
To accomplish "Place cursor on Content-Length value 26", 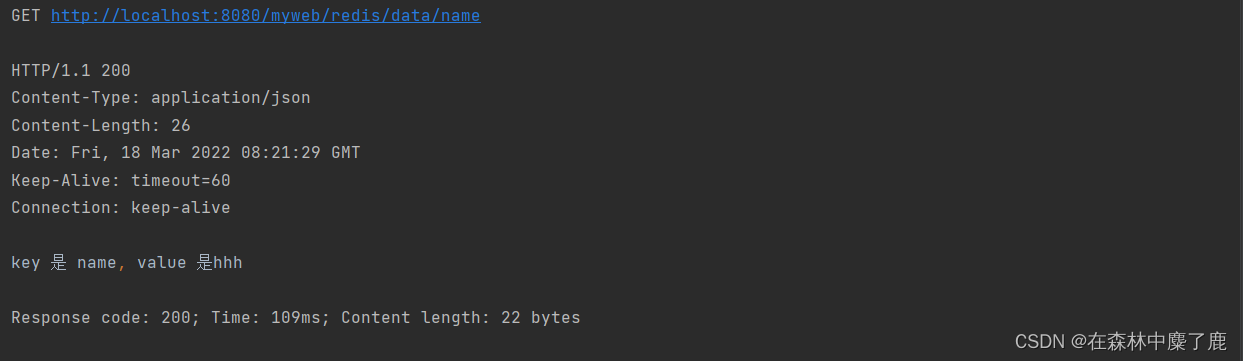I will pos(181,126).
